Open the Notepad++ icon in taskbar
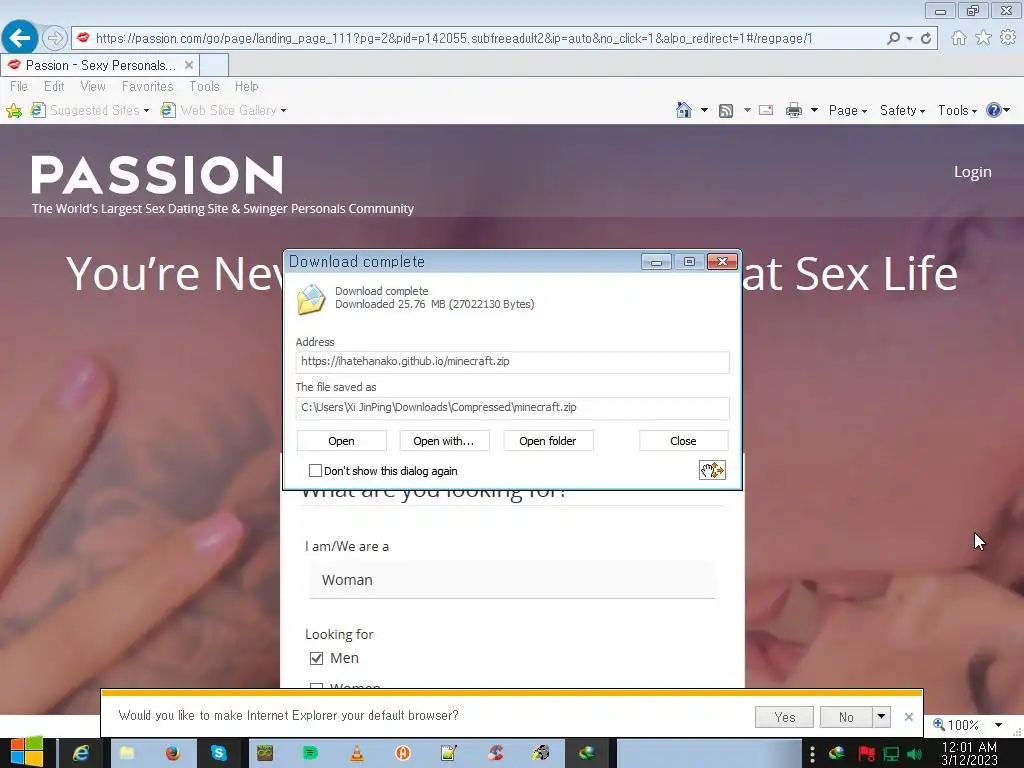Image resolution: width=1024 pixels, height=768 pixels. 449,753
